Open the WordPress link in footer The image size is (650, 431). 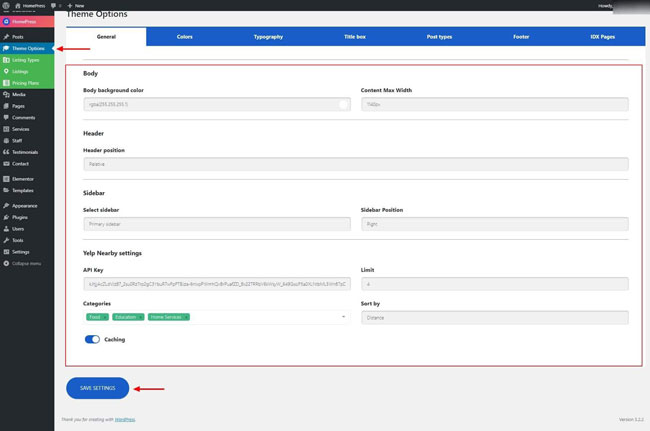(x=125, y=420)
